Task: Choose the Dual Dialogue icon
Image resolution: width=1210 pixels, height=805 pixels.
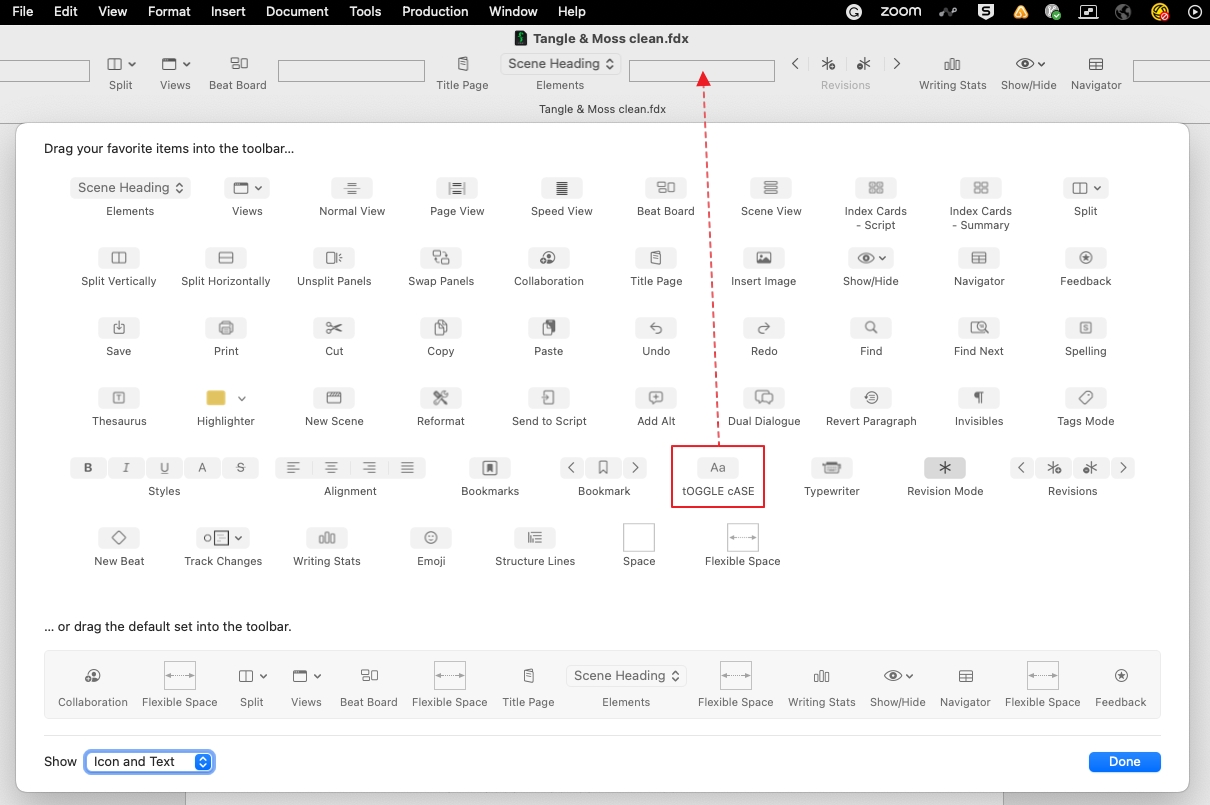Action: click(x=764, y=398)
